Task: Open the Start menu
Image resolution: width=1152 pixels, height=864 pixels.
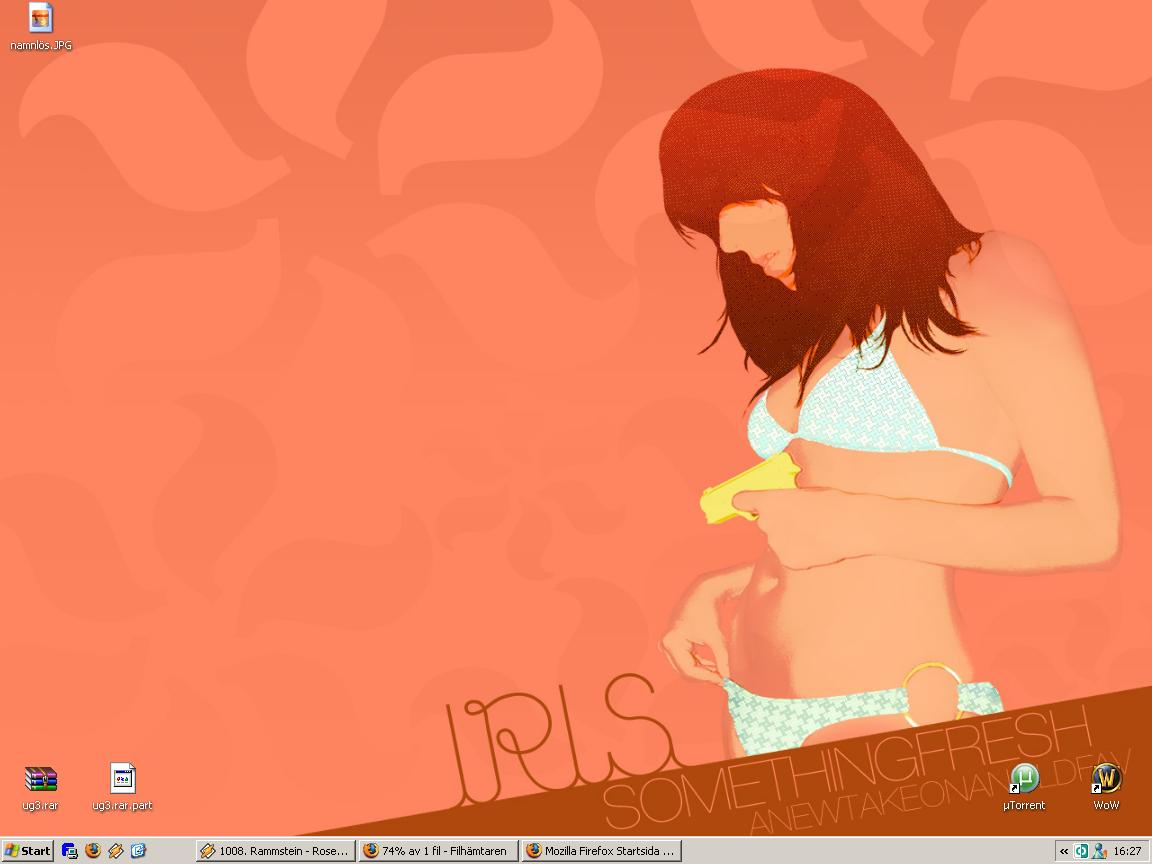Action: click(x=28, y=851)
